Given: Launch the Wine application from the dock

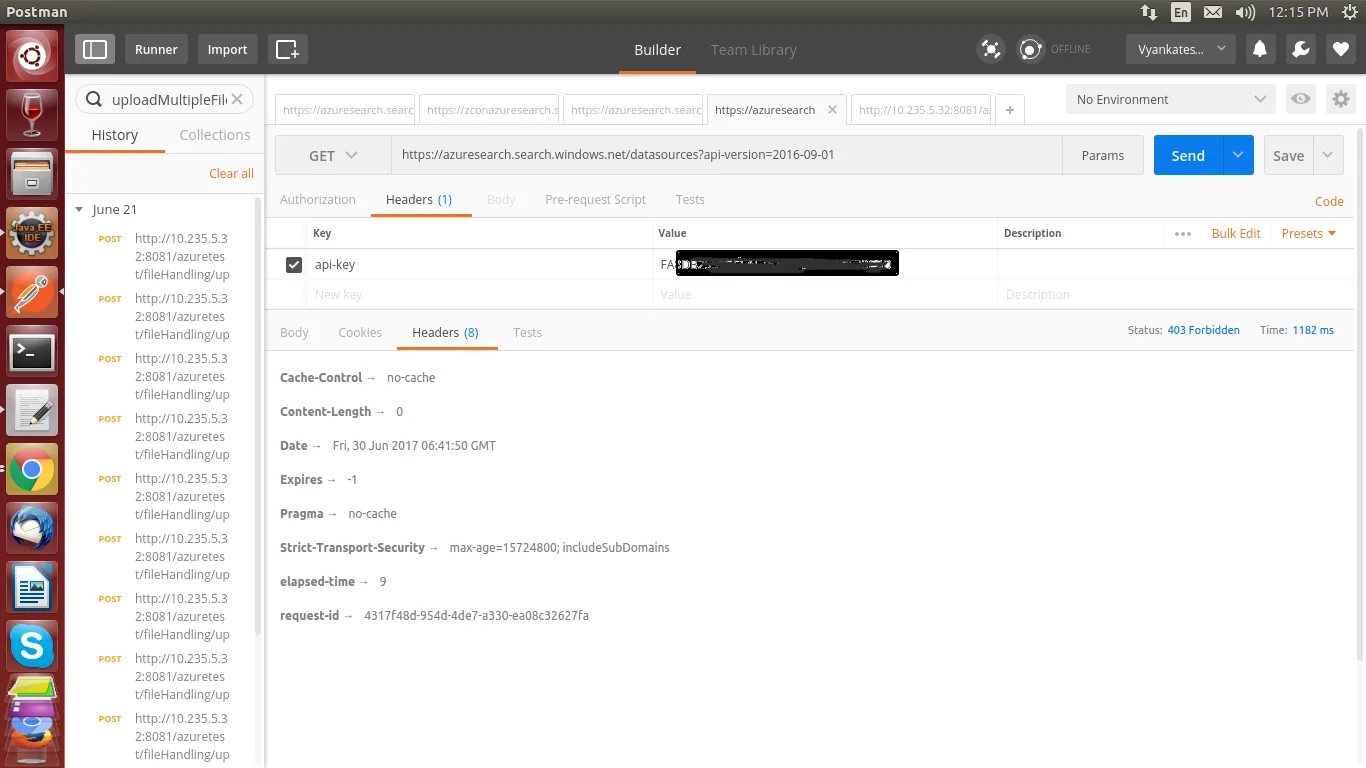Looking at the screenshot, I should (32, 115).
